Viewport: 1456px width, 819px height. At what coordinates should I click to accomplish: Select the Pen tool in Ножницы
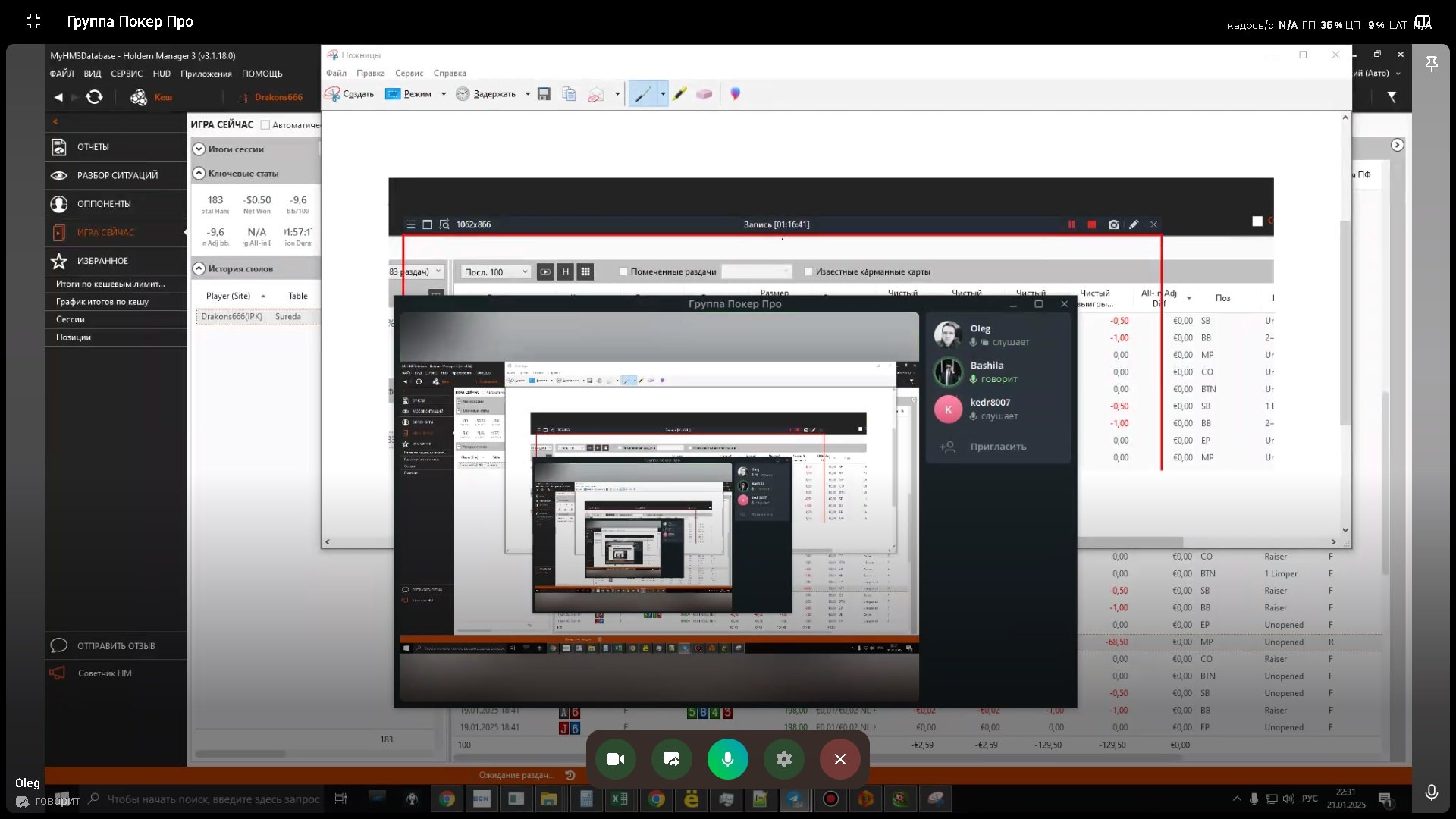642,94
